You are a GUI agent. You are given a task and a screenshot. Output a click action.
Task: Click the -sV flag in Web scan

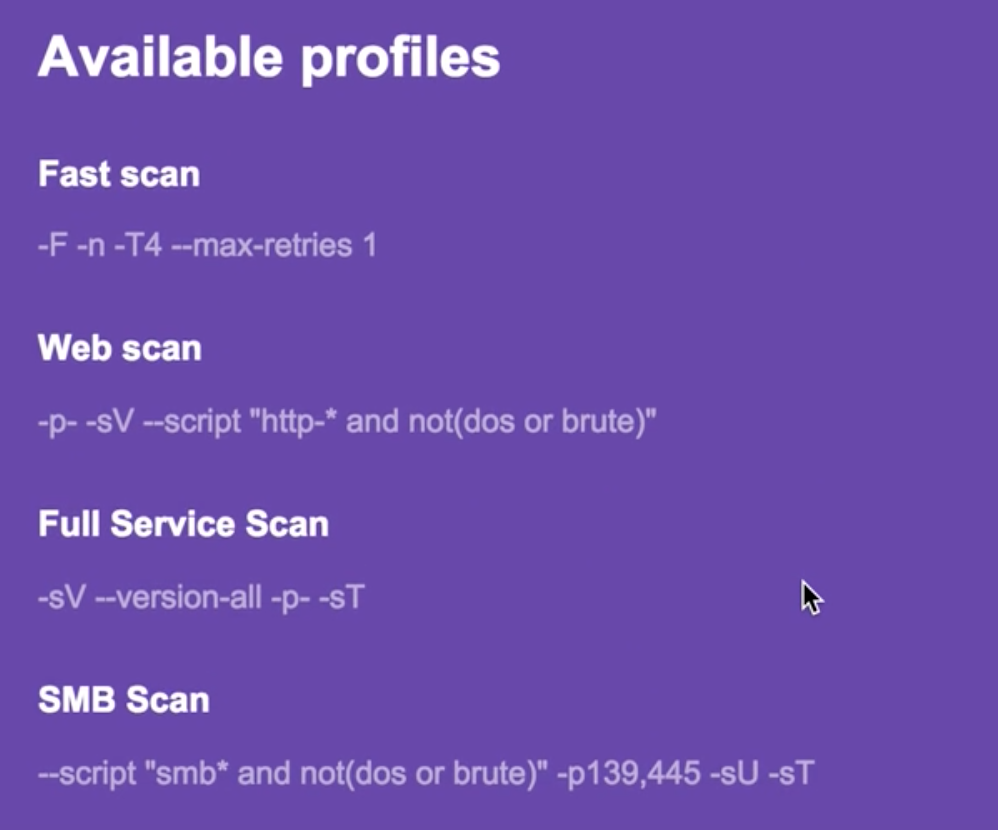click(x=109, y=421)
